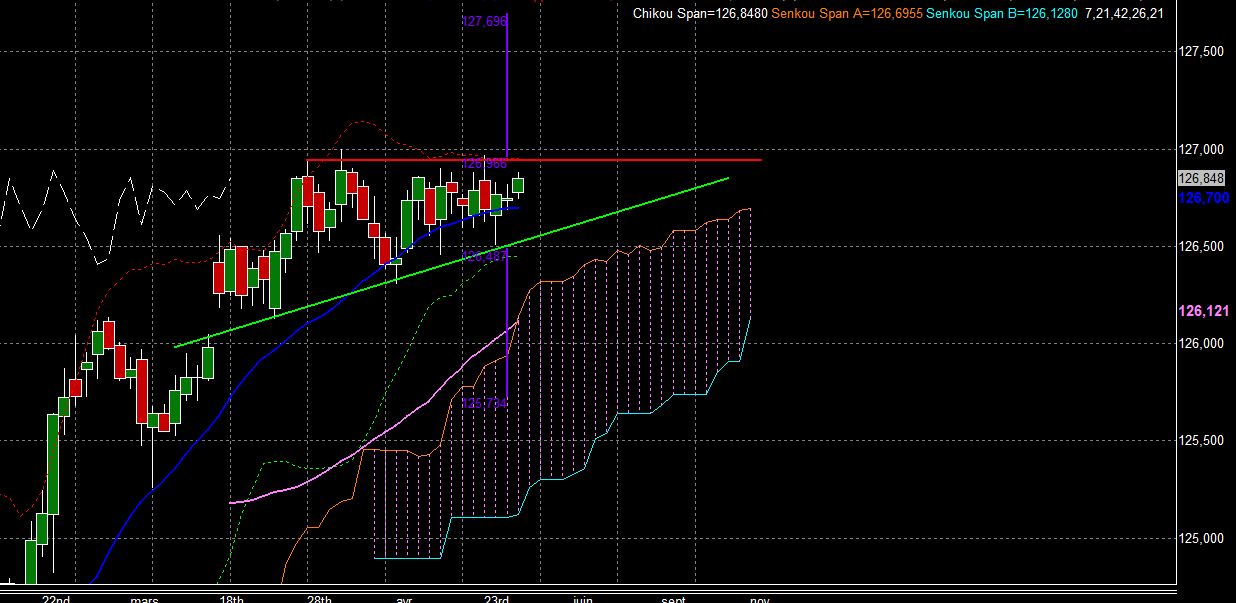Click the 126,500 price axis label
1236x603 pixels.
1202,246
